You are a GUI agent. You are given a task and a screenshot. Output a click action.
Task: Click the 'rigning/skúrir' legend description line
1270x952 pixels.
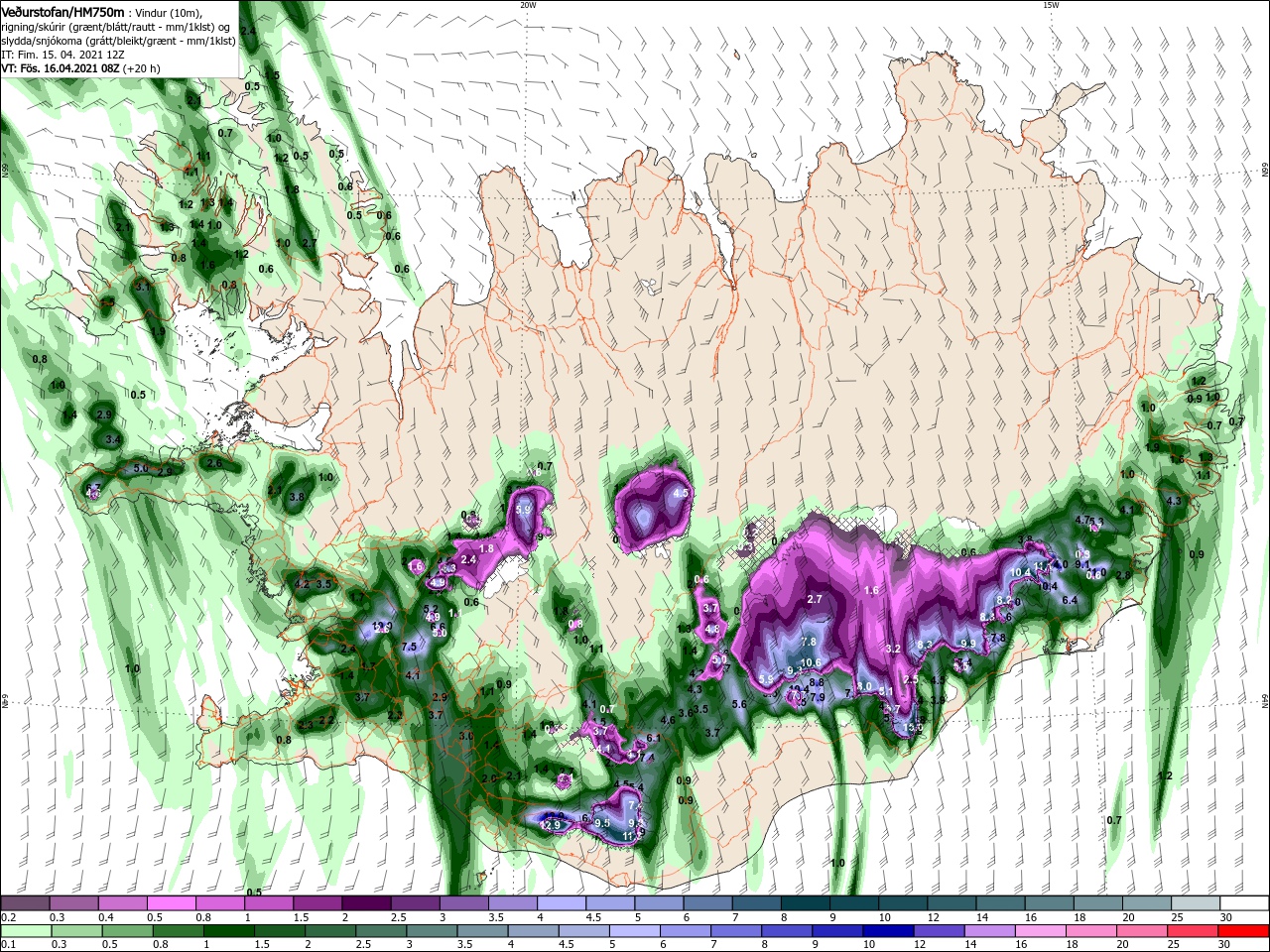pos(117,27)
